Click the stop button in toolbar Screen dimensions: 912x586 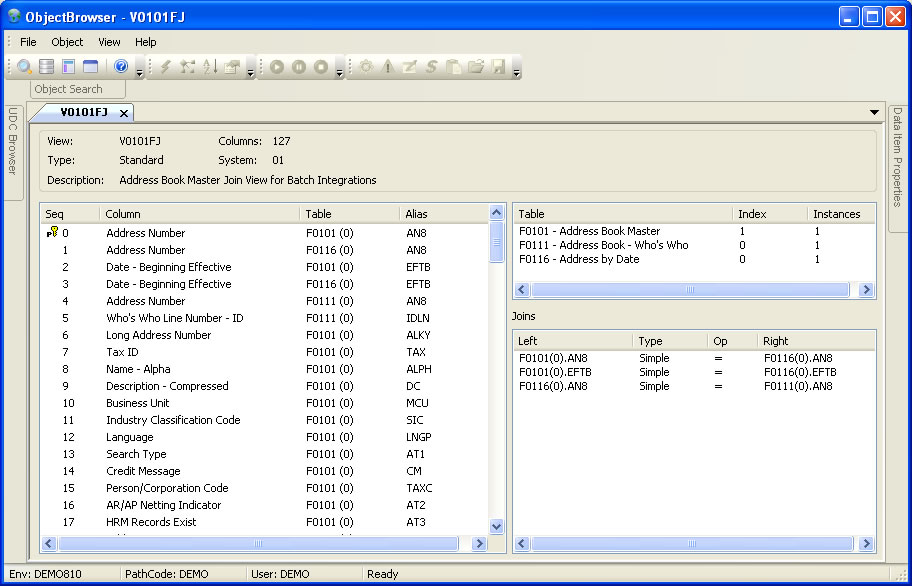point(320,67)
